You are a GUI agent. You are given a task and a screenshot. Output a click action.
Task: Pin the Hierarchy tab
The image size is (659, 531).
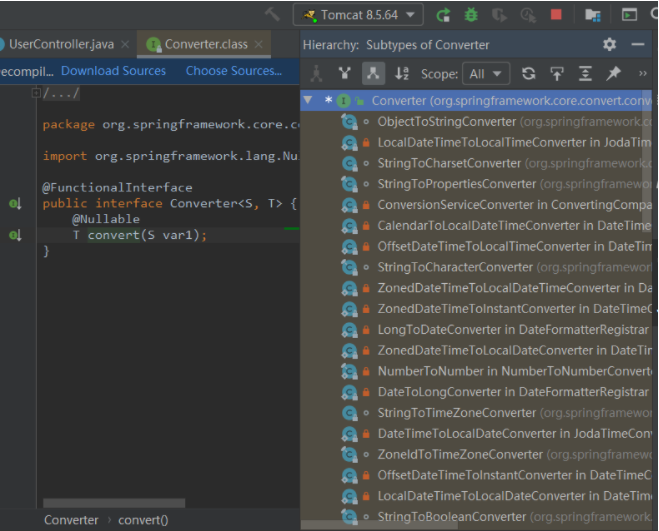coord(613,74)
